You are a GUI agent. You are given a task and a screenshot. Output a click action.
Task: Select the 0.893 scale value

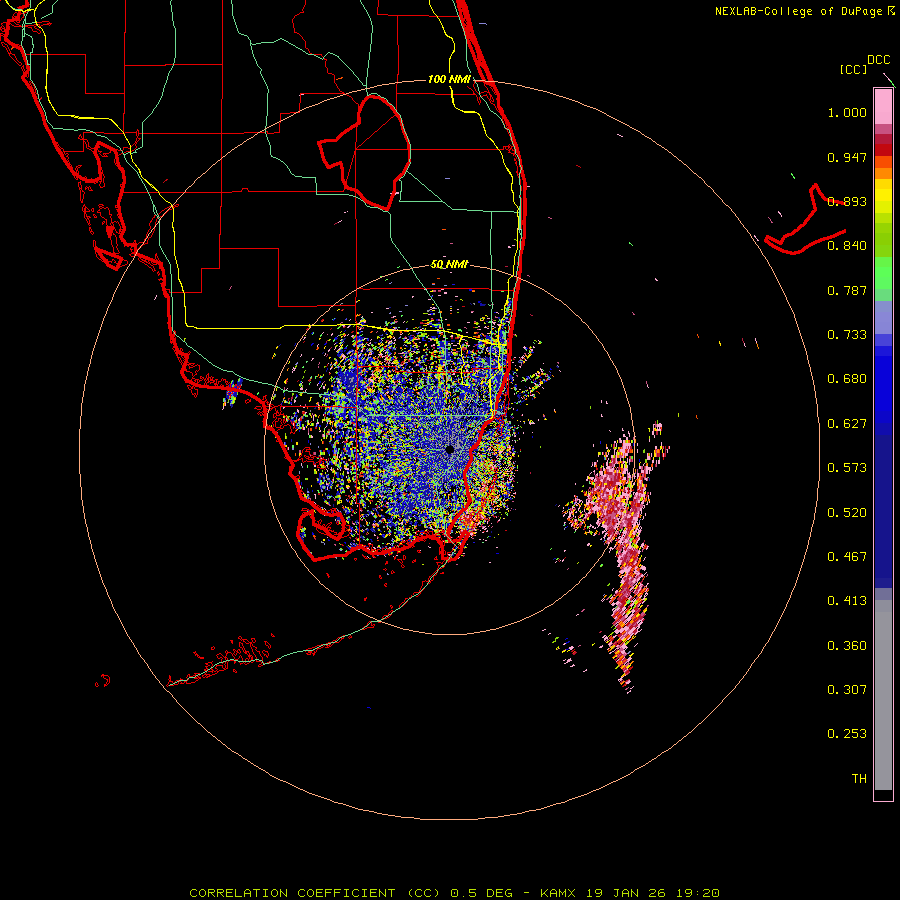tap(847, 201)
